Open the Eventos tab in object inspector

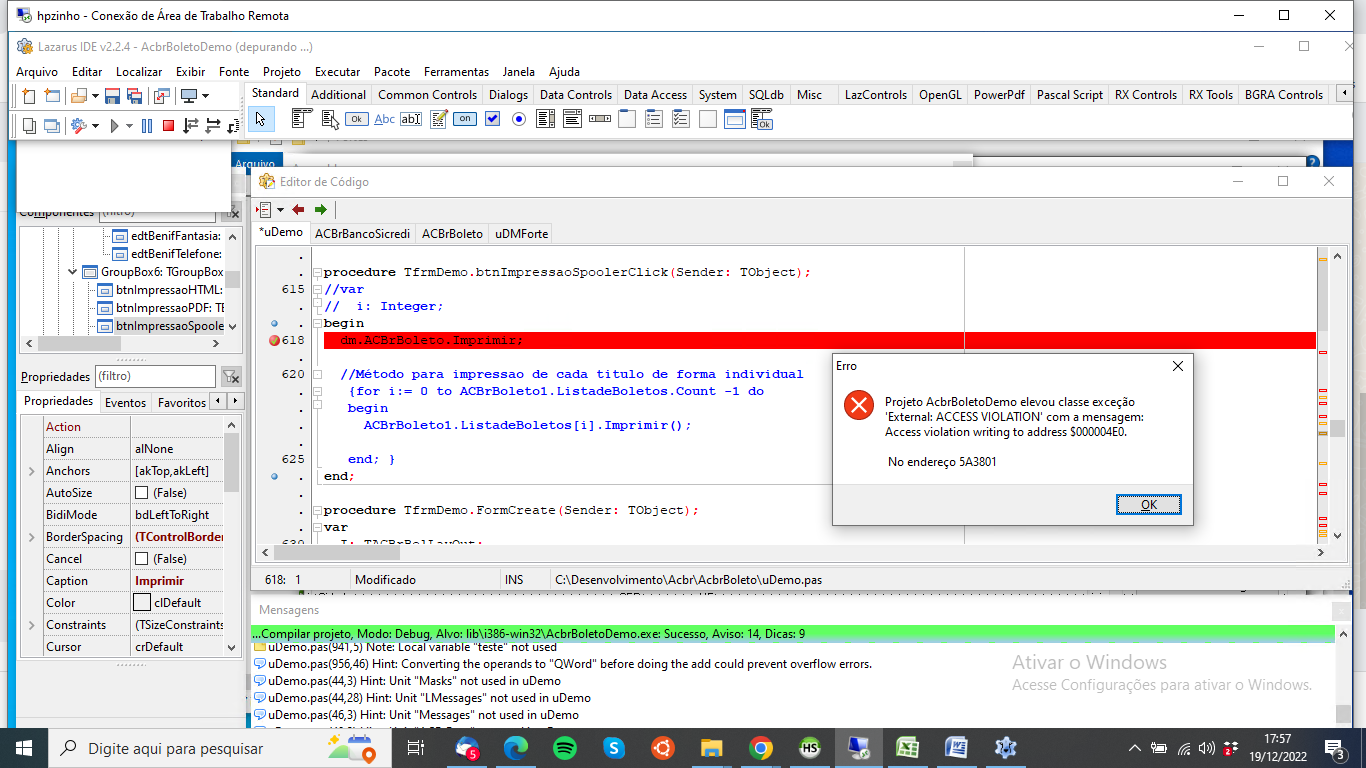[x=125, y=403]
